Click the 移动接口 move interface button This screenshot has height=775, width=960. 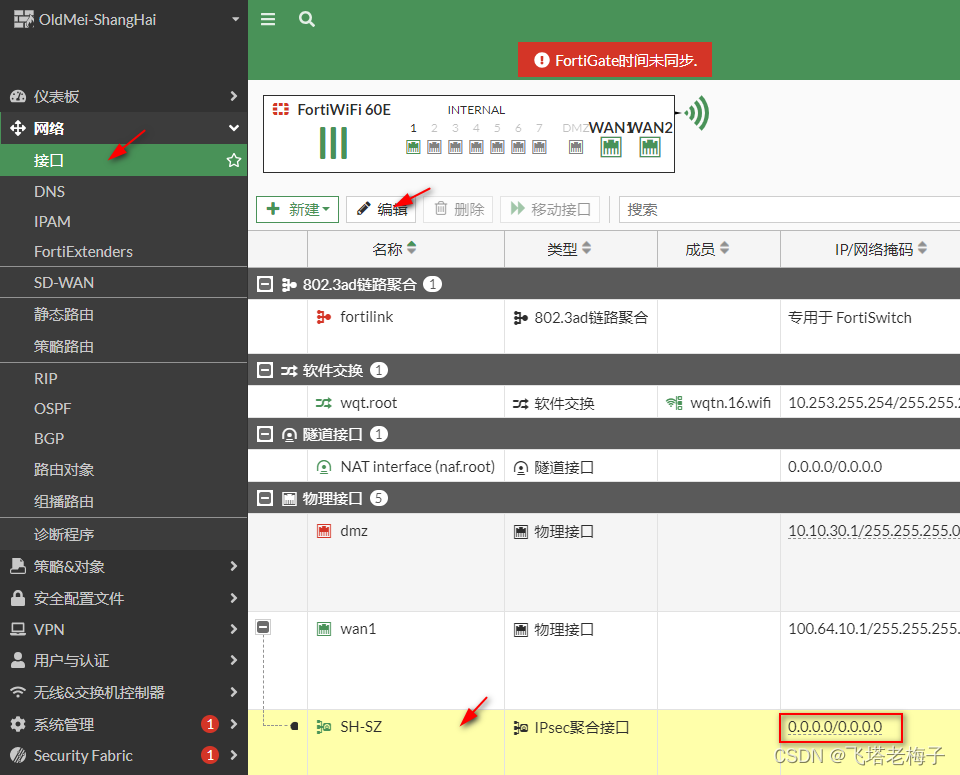click(x=550, y=209)
